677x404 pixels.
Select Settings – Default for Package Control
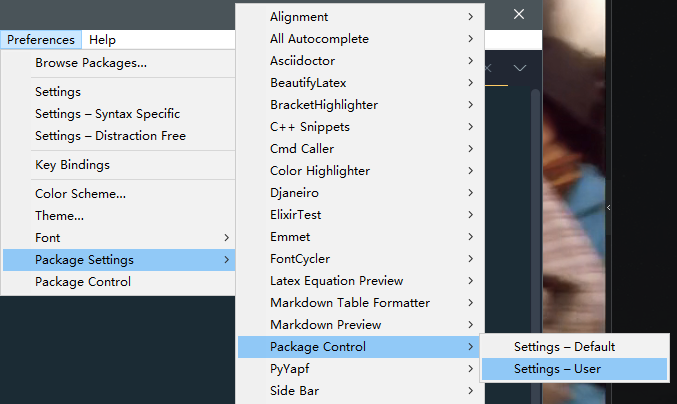pos(564,347)
